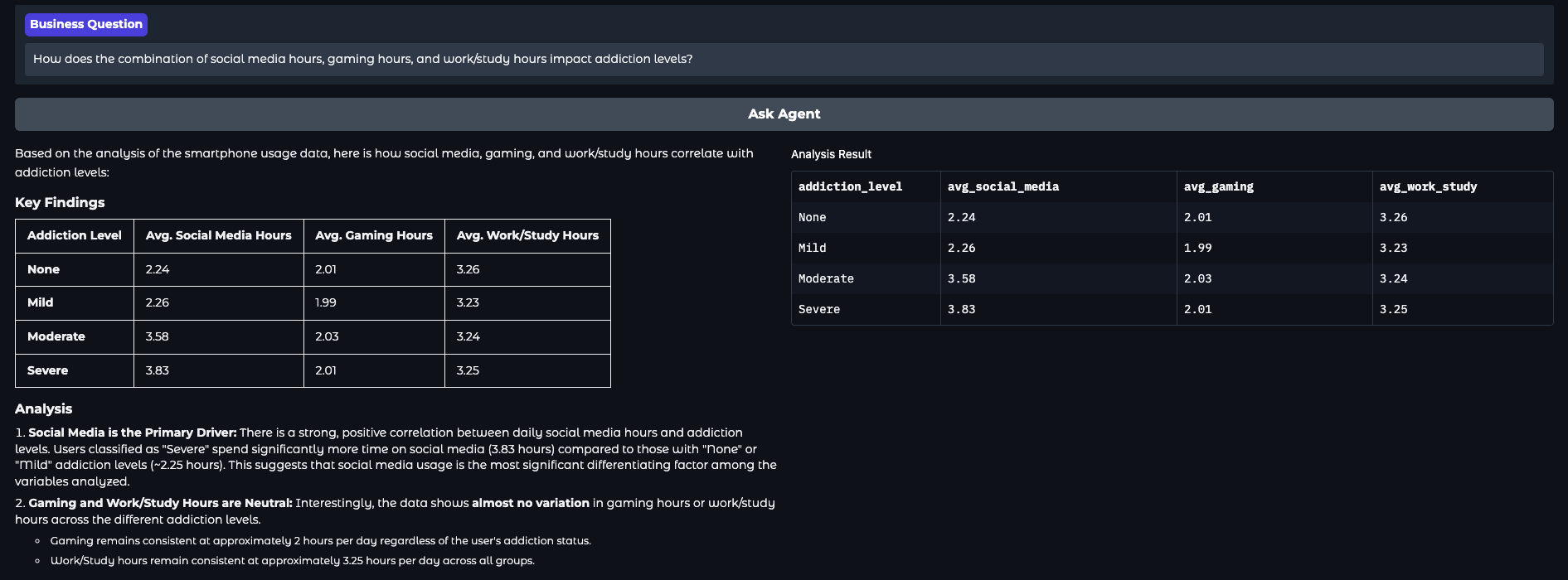
Task: Click the Avg. Gaming Hours table header
Action: [374, 236]
